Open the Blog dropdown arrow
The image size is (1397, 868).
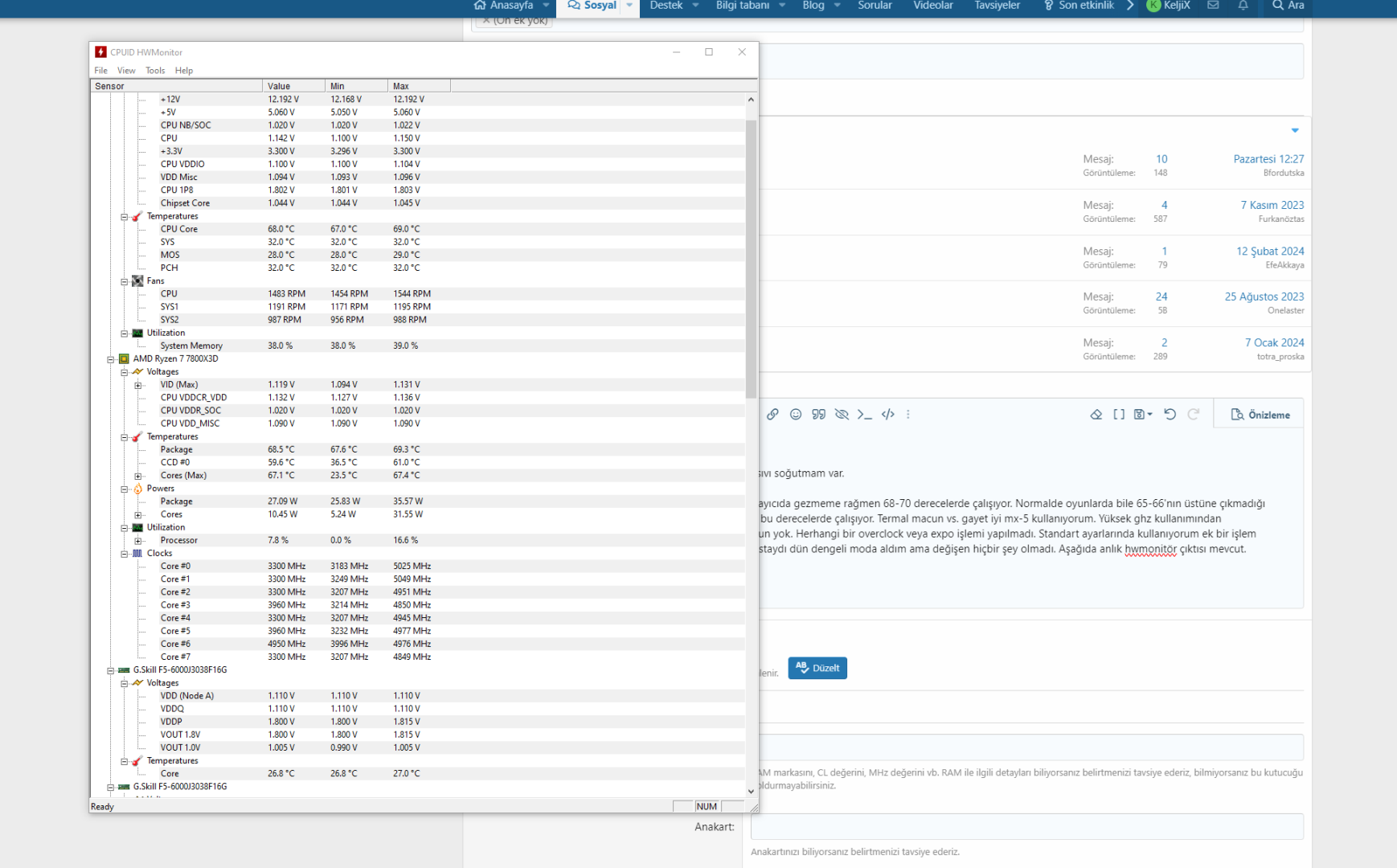[838, 6]
